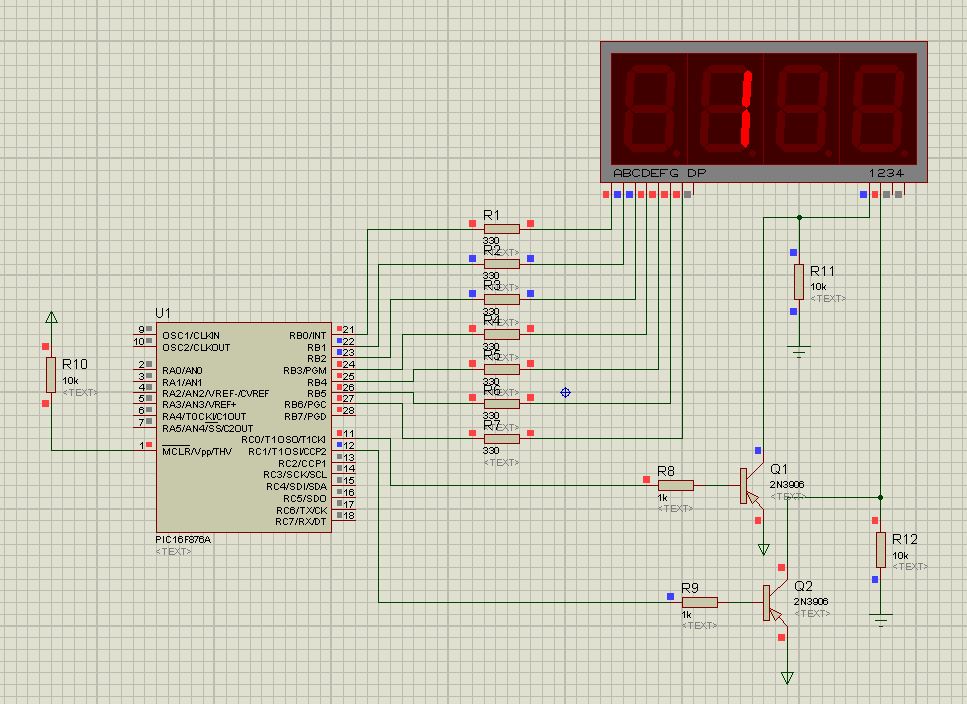Click the MCLR/Vpp/THV pin label
The height and width of the screenshot is (704, 967).
pos(197,452)
